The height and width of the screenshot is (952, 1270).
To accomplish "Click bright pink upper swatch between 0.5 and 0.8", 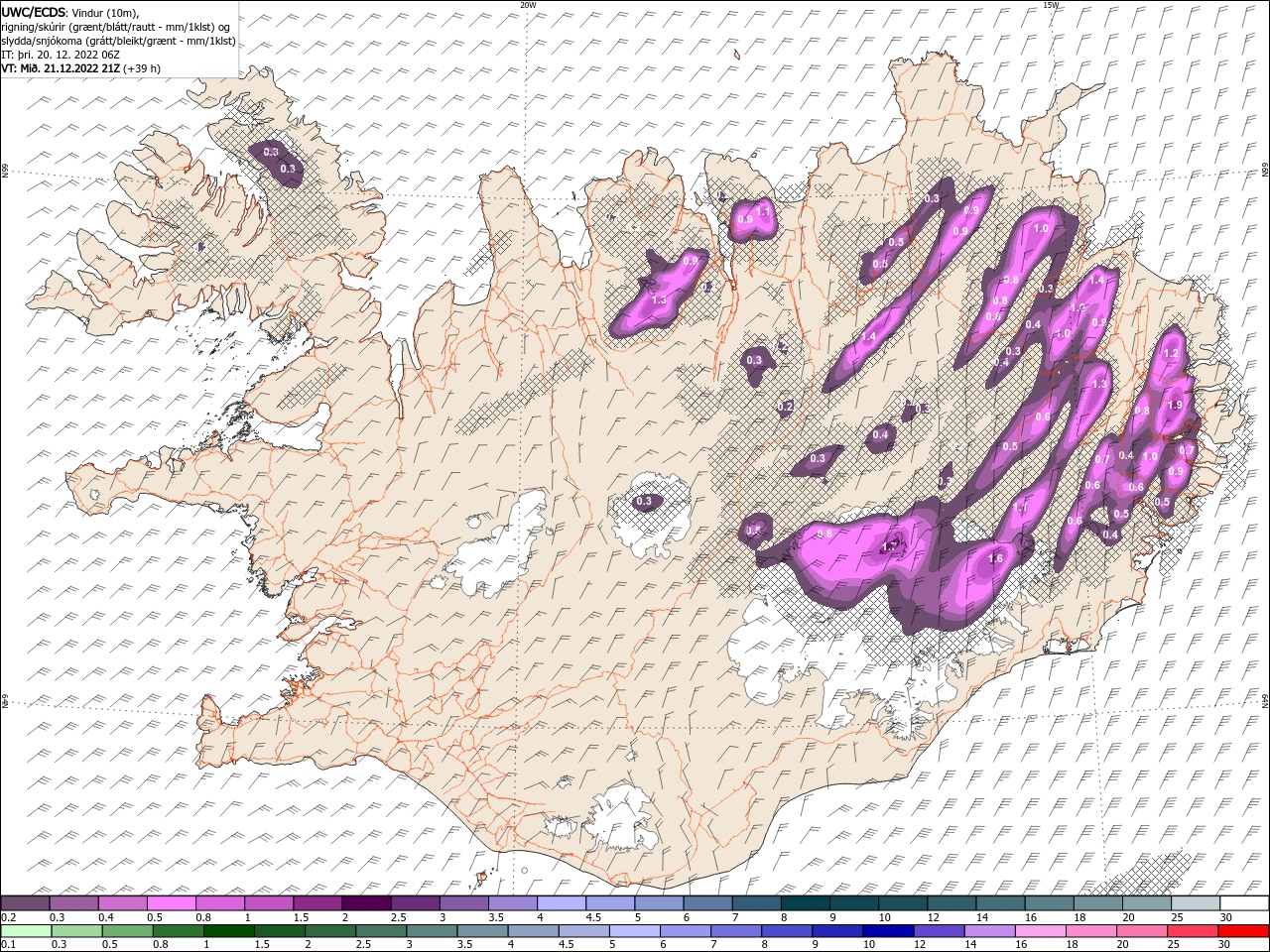I will (x=172, y=902).
